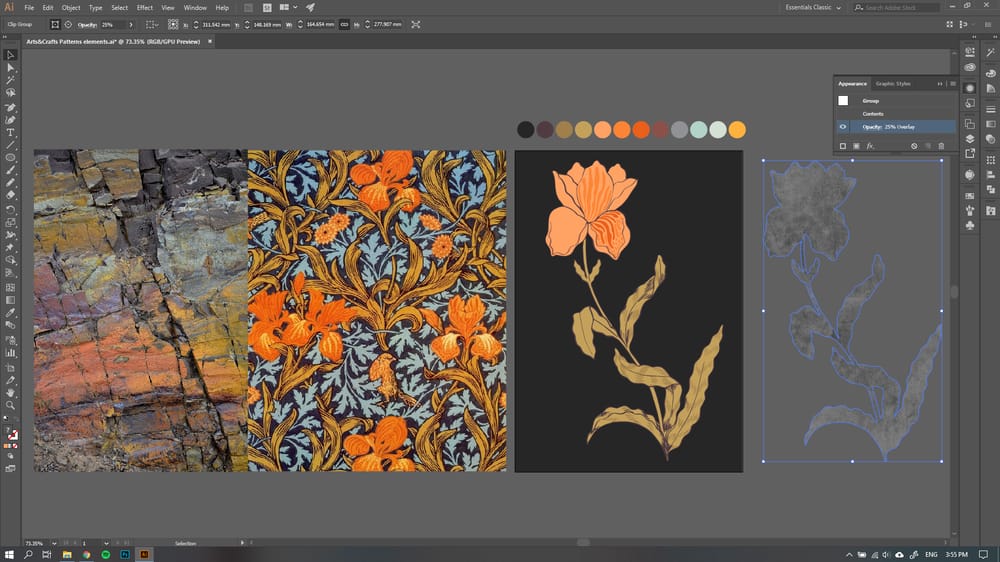Select the Eraser tool
1000x562 pixels.
[x=10, y=195]
